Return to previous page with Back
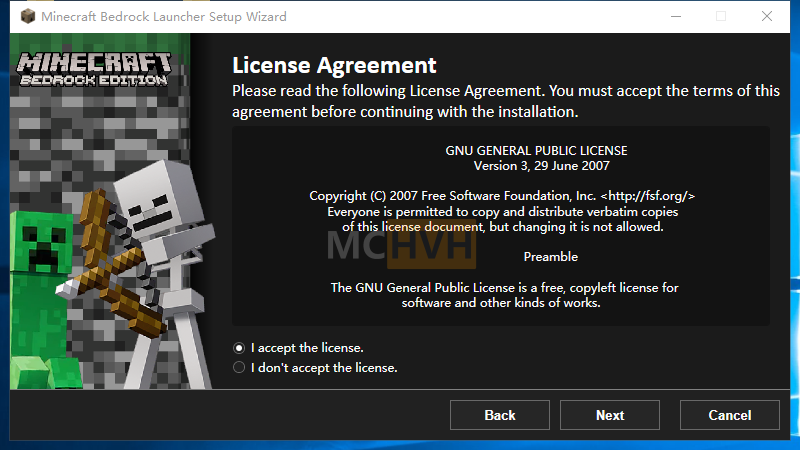The height and width of the screenshot is (450, 800). [499, 415]
